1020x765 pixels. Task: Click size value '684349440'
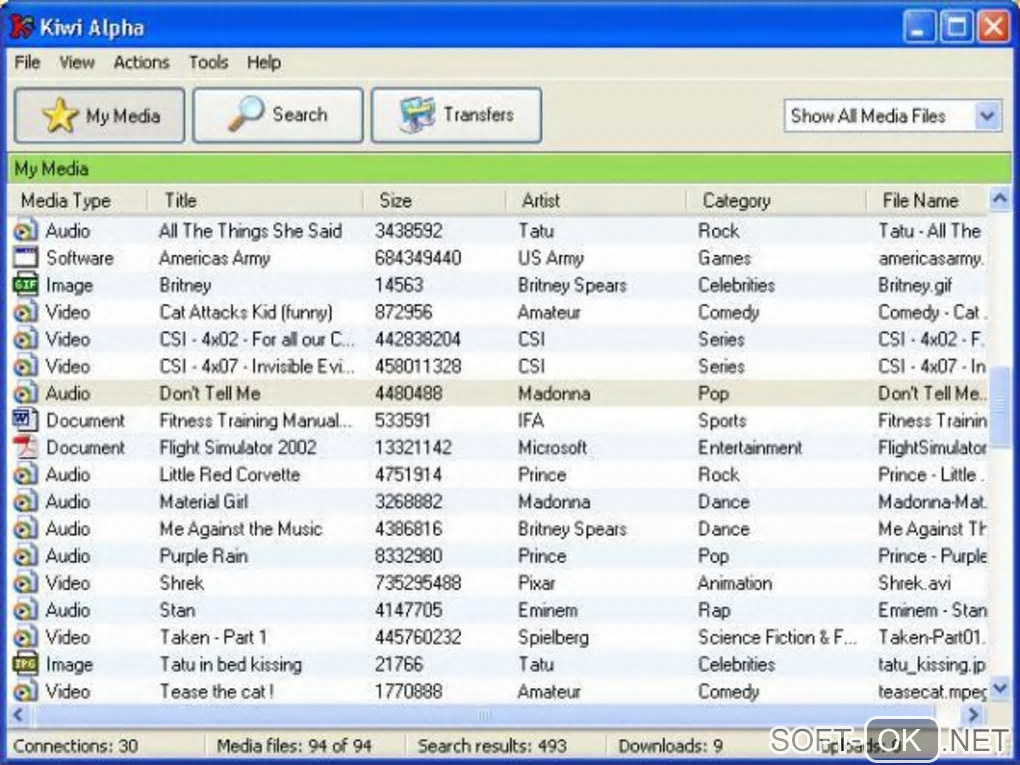click(x=418, y=258)
